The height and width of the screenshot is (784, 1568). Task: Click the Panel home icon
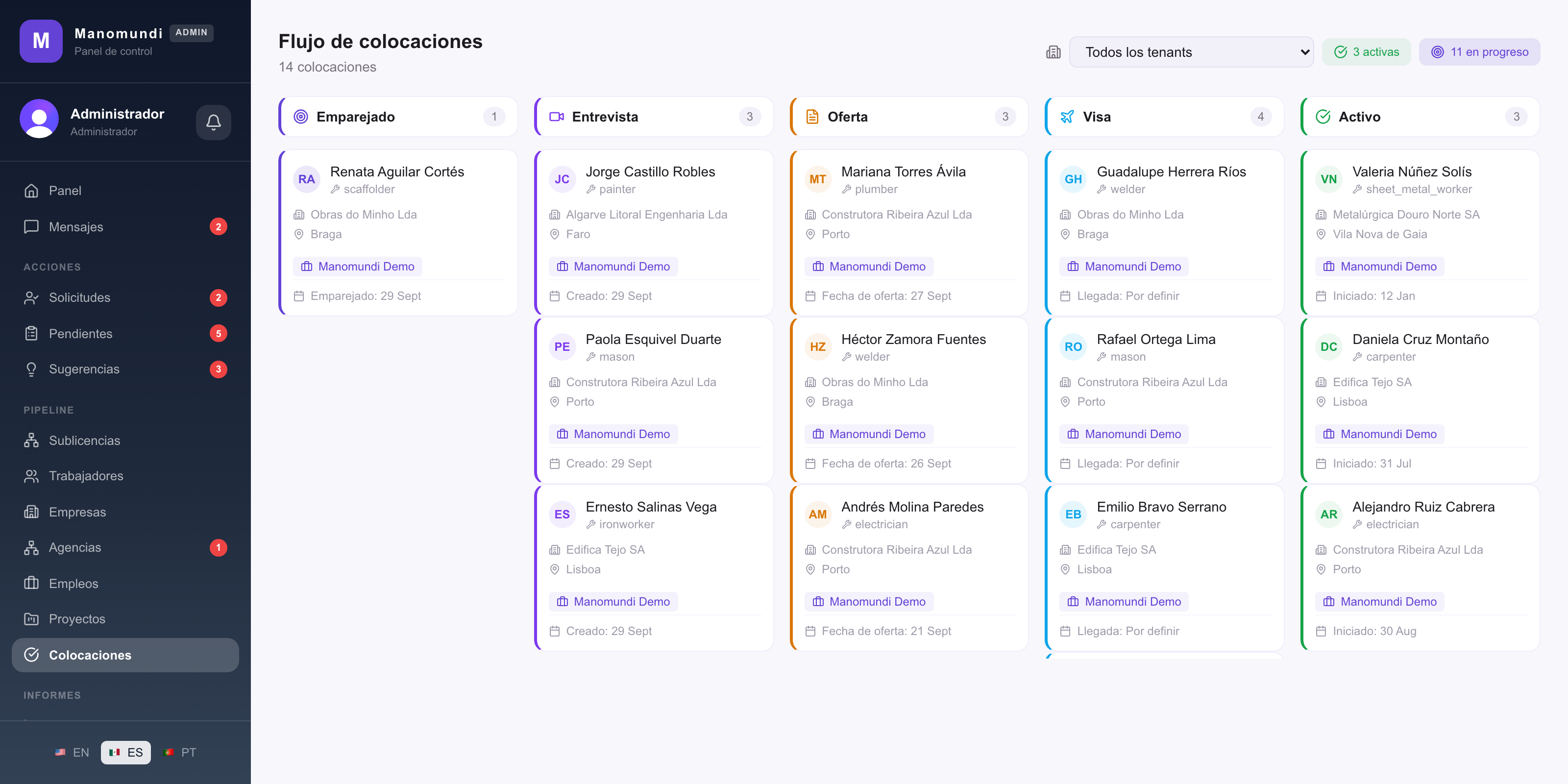tap(31, 191)
